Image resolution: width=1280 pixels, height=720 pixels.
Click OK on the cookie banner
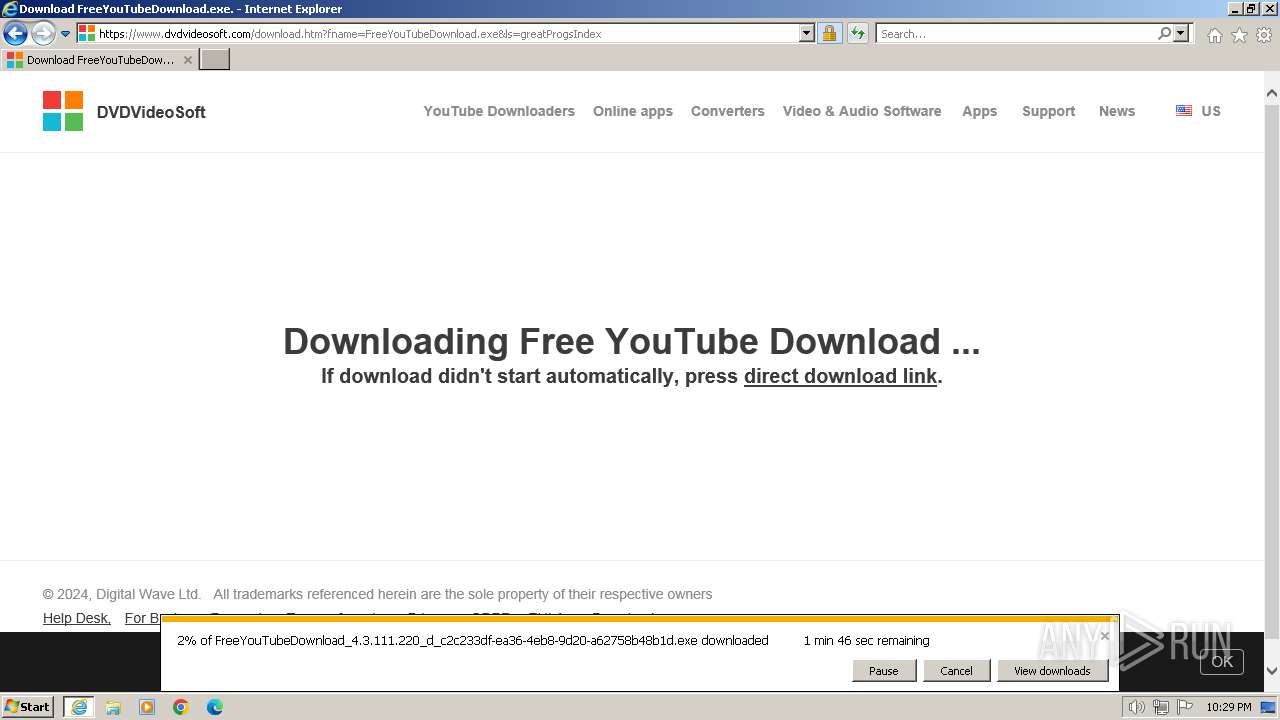point(1222,661)
